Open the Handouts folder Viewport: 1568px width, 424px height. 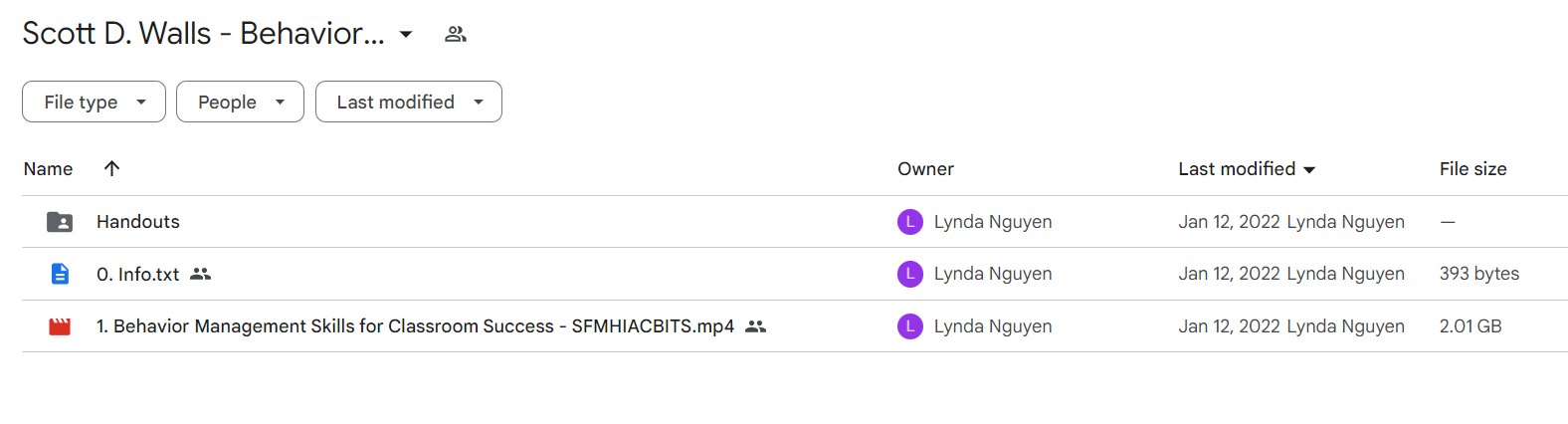tap(138, 222)
